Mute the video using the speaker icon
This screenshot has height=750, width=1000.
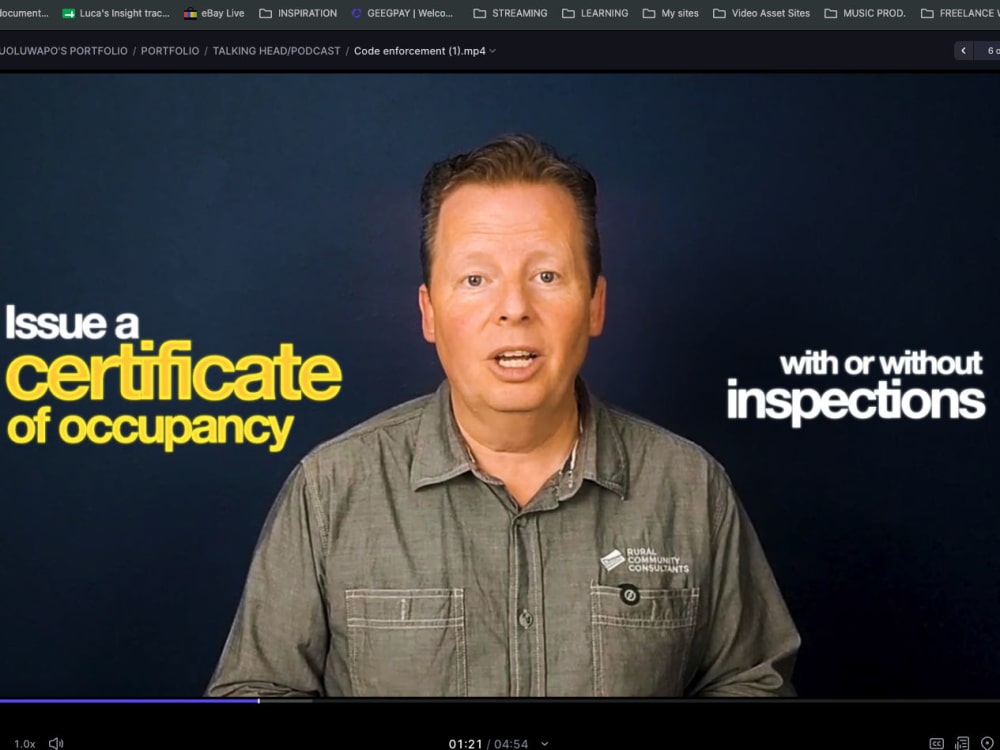[56, 743]
